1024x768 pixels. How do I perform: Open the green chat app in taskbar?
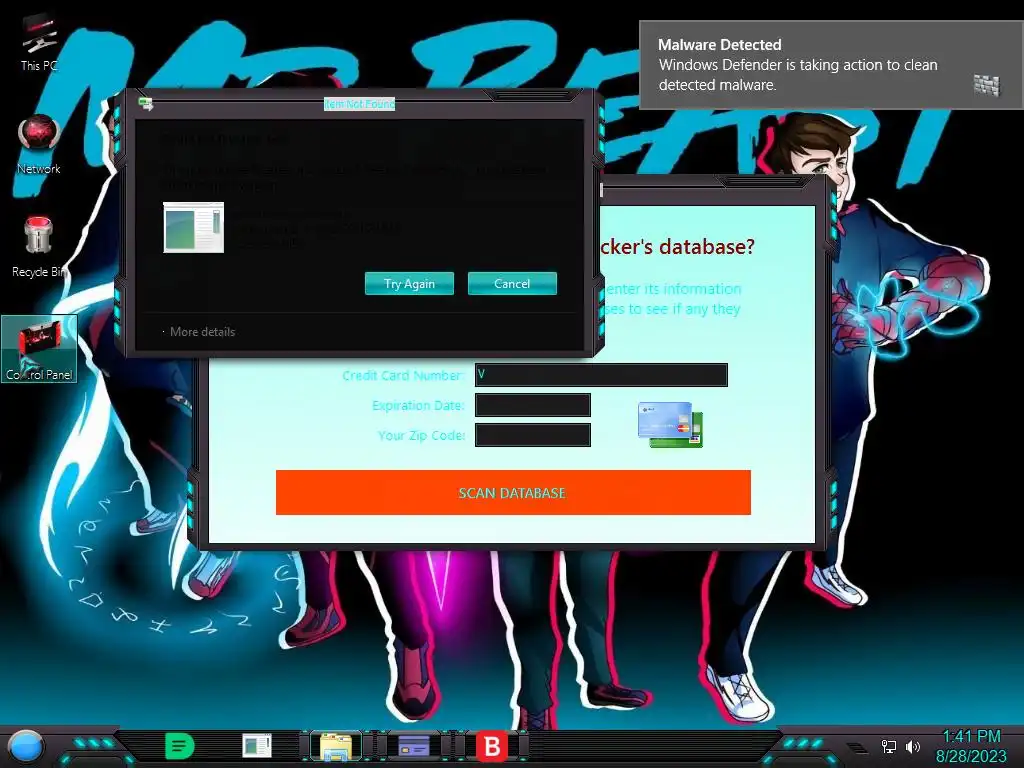[180, 746]
